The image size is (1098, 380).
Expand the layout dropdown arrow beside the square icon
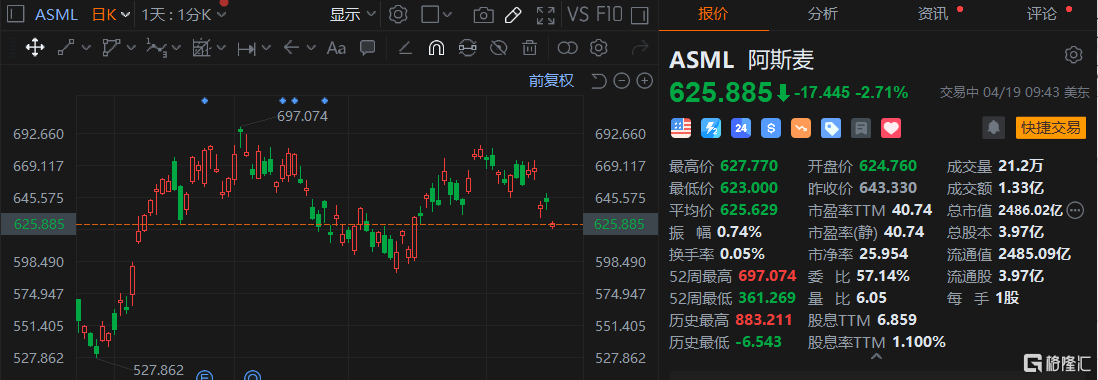[x=447, y=14]
